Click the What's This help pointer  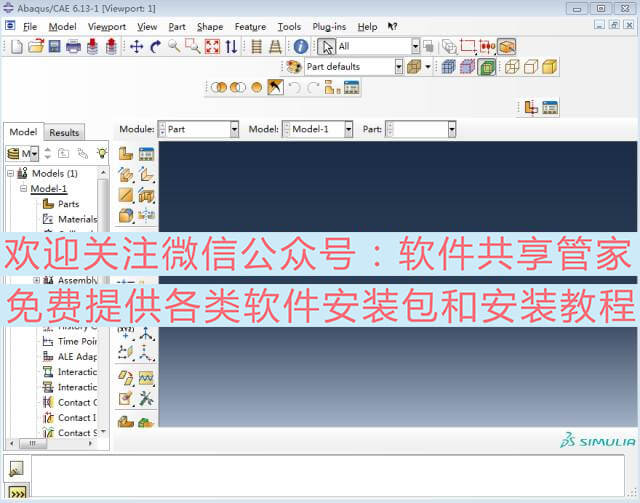coord(392,27)
